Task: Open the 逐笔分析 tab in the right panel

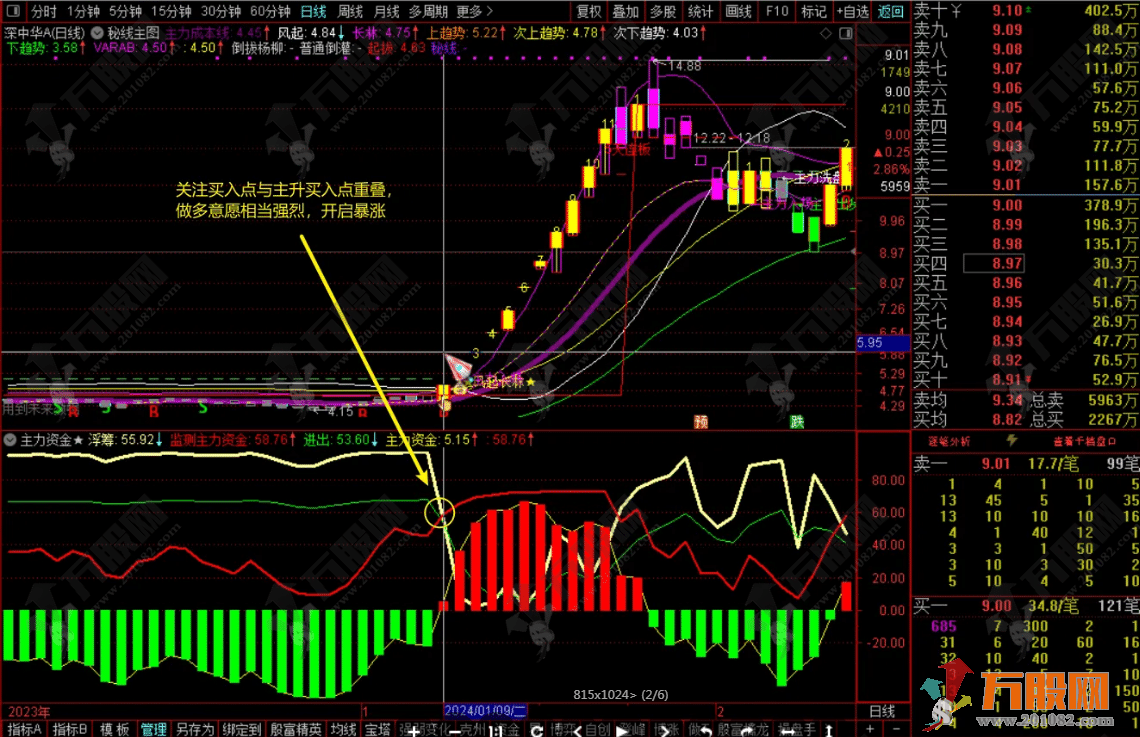Action: point(949,441)
